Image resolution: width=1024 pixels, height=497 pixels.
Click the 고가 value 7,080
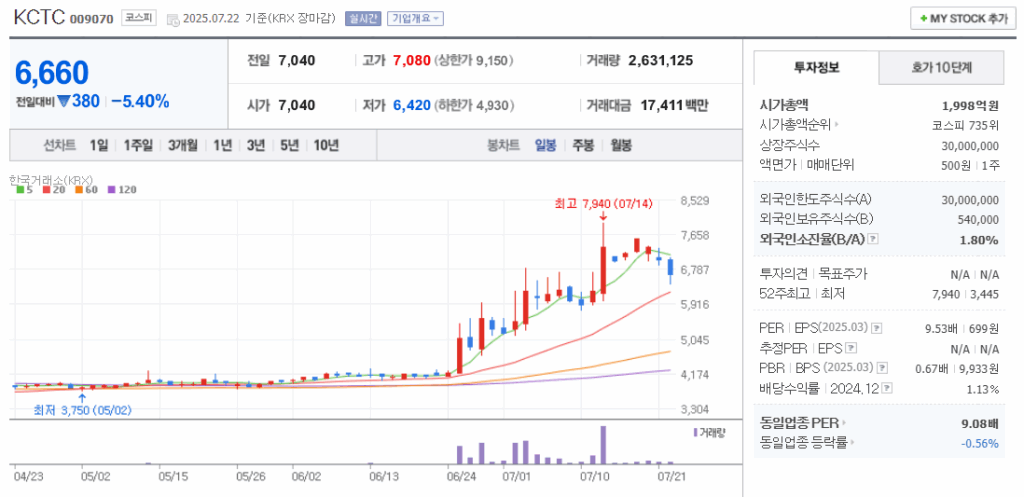[x=411, y=61]
